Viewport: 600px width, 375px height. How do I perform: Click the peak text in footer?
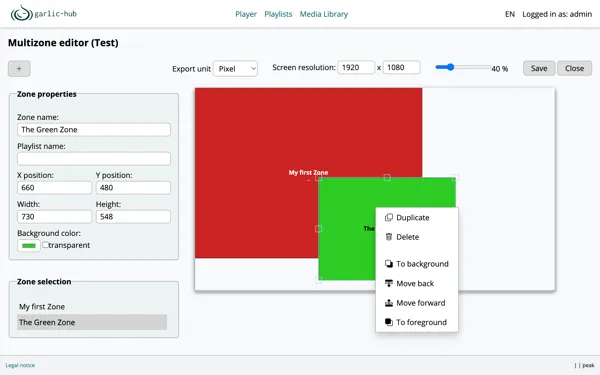click(588, 365)
